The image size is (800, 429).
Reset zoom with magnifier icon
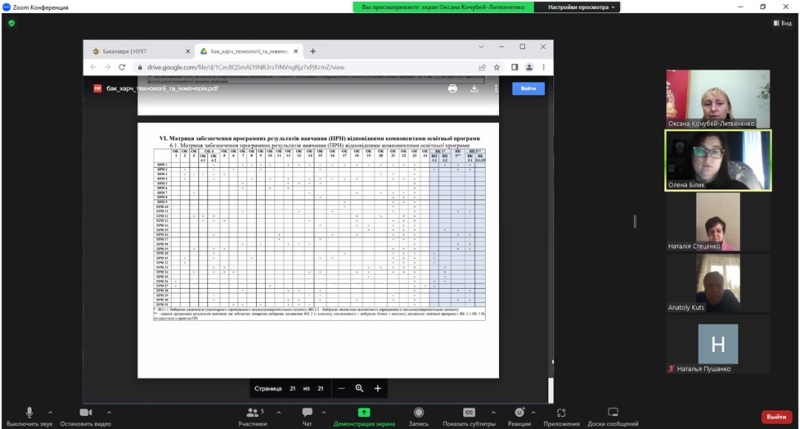pos(359,388)
